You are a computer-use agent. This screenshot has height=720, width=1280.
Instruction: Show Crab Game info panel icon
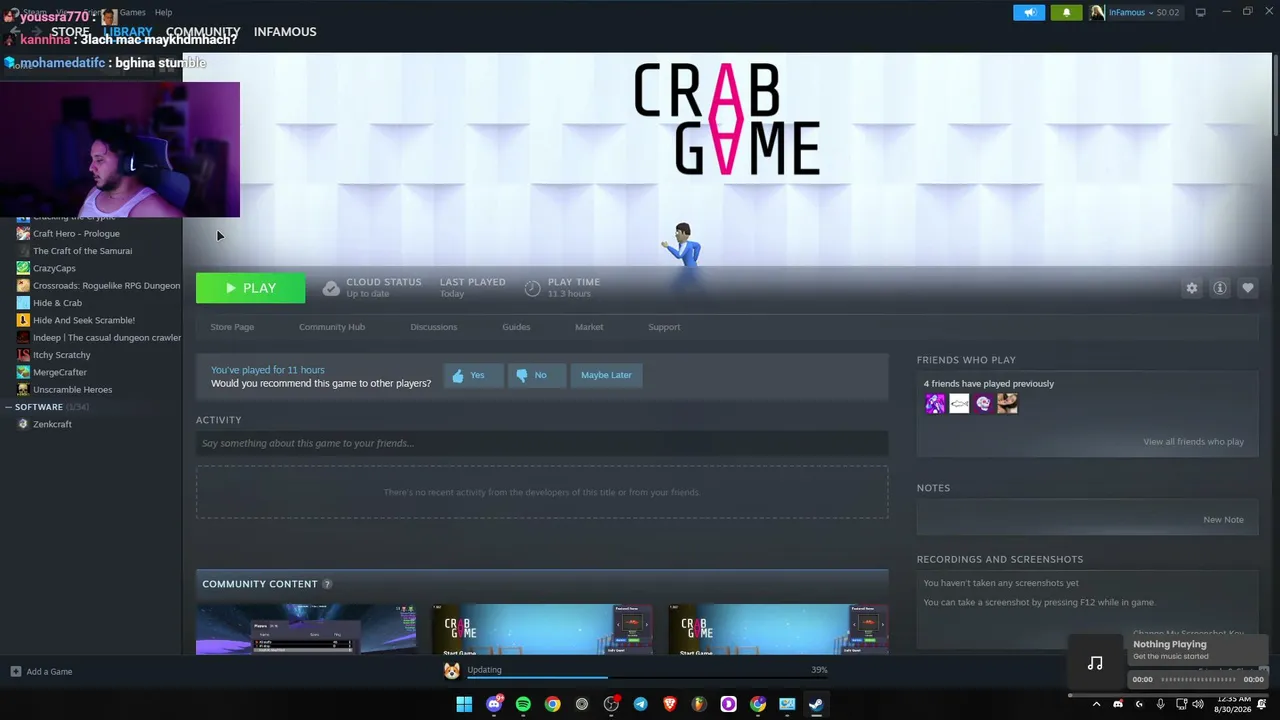tap(1220, 288)
